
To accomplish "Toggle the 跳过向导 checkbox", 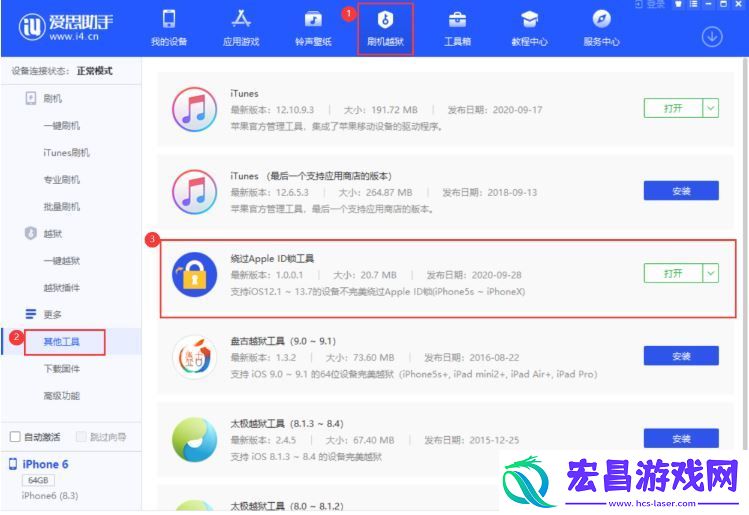I will coord(81,437).
